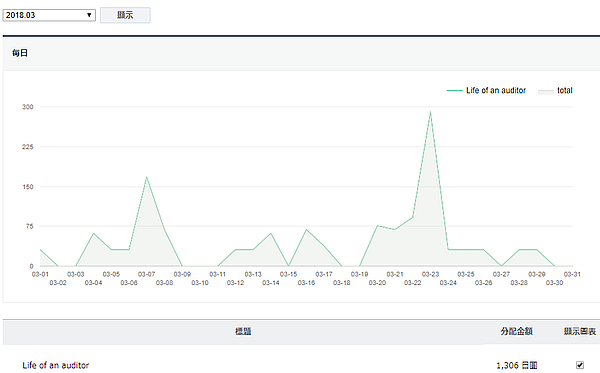Image resolution: width=600 pixels, height=373 pixels.
Task: Toggle the Life of an auditor row checkbox
Action: [580, 365]
